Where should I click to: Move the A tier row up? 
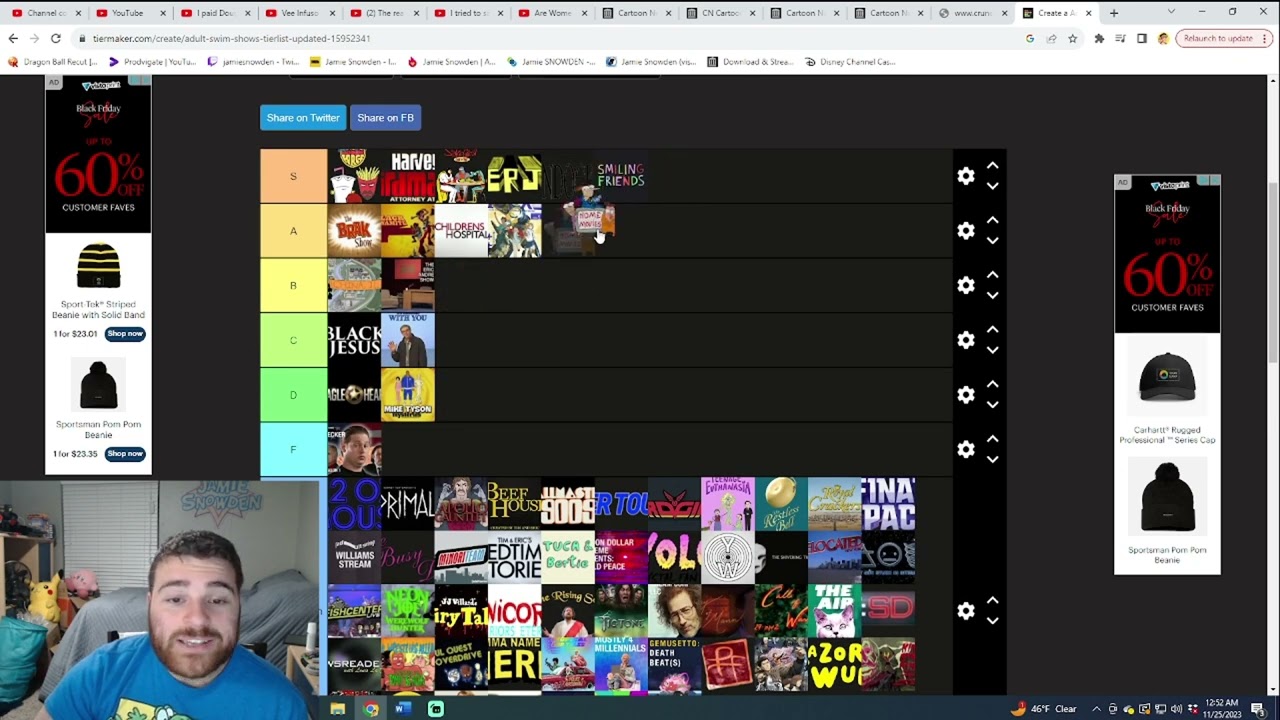point(992,221)
